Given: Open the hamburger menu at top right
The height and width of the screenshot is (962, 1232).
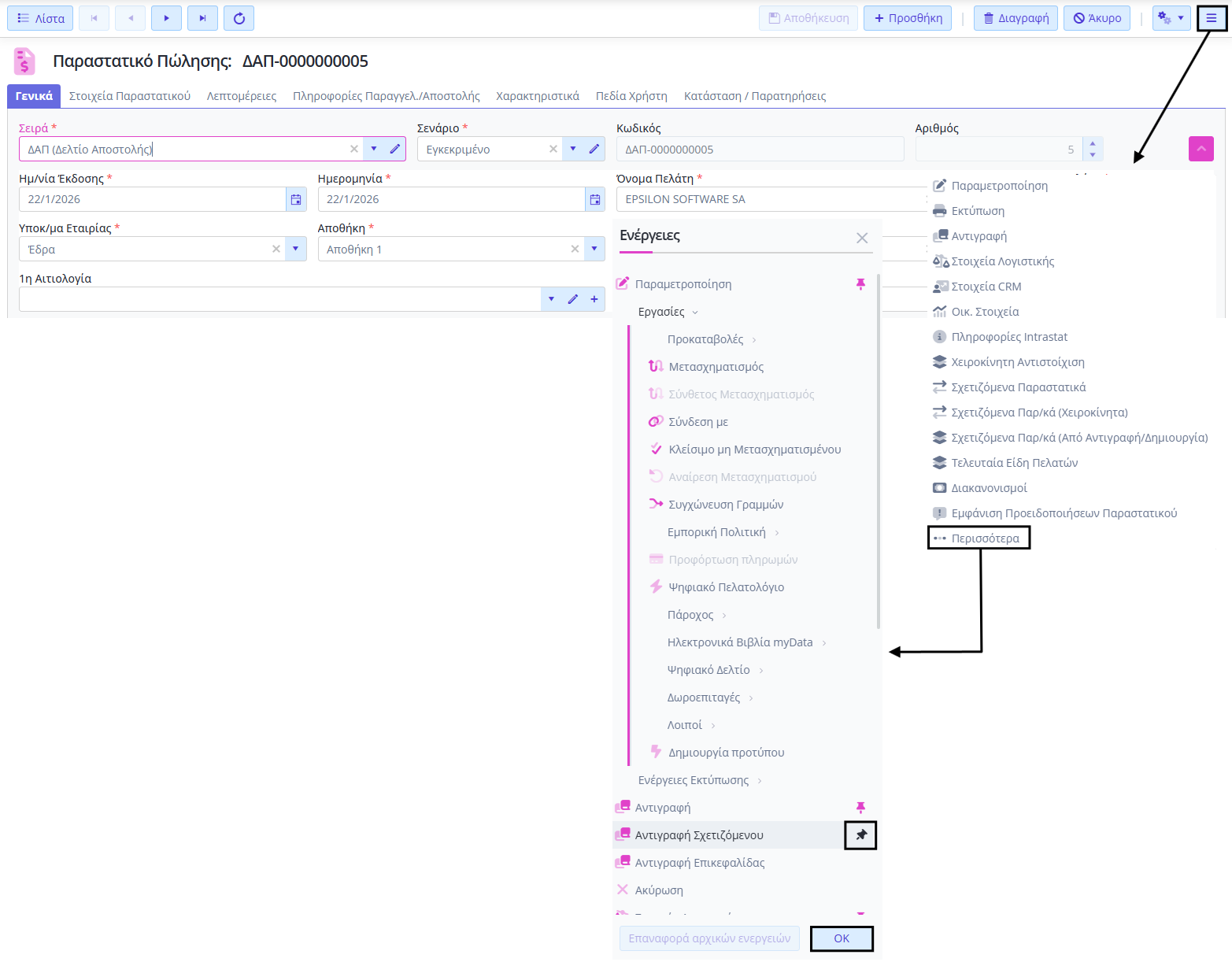Looking at the screenshot, I should pos(1211,18).
